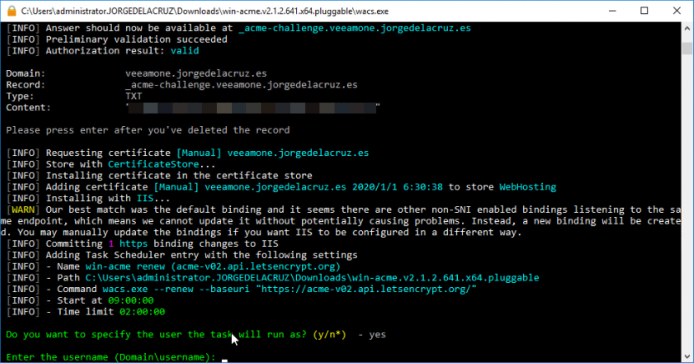Image resolution: width=694 pixels, height=363 pixels.
Task: Click the green 'valid' authorization result
Action: coord(185,50)
